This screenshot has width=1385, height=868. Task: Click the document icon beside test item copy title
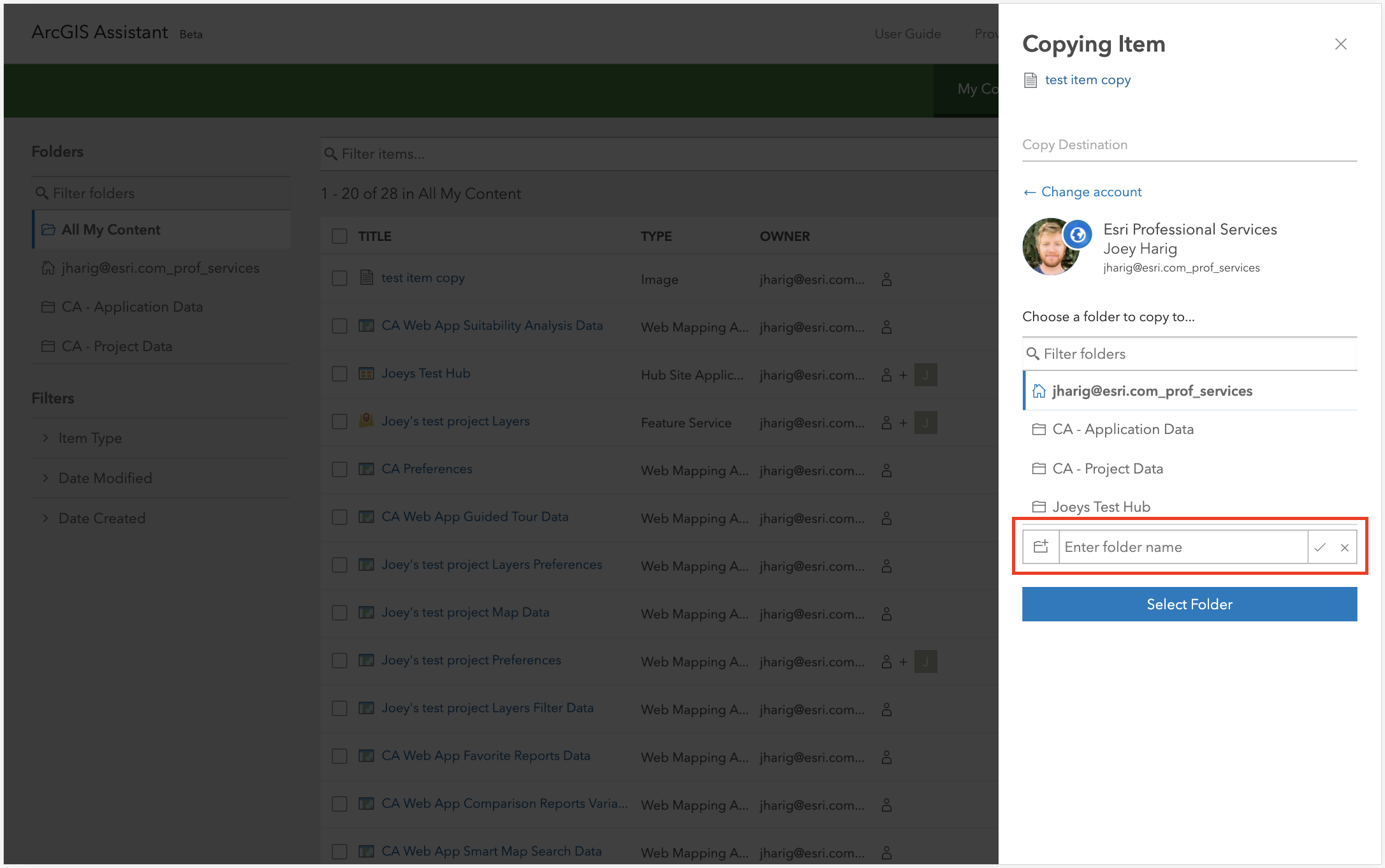pyautogui.click(x=1030, y=80)
